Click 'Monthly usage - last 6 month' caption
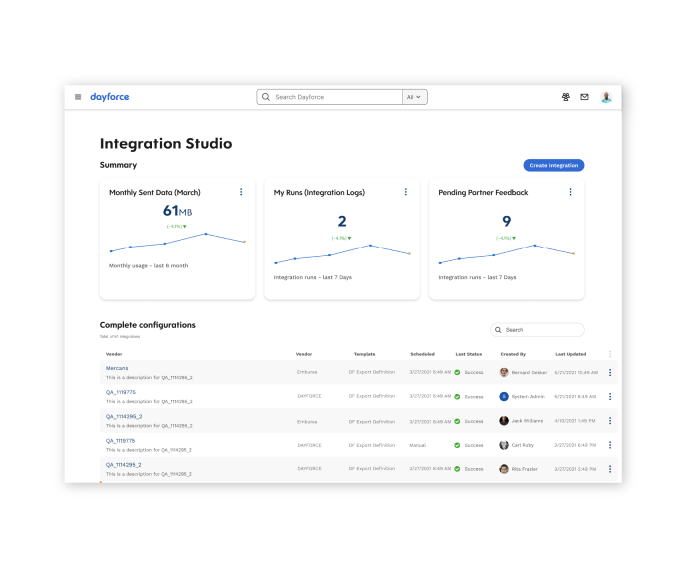Viewport: 688px width, 568px height. (148, 266)
